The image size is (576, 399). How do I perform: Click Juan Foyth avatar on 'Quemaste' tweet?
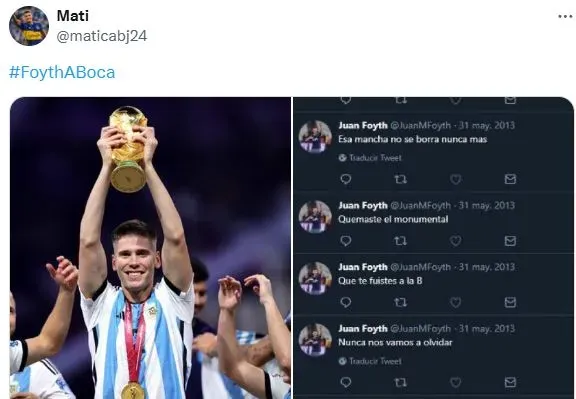click(x=315, y=217)
